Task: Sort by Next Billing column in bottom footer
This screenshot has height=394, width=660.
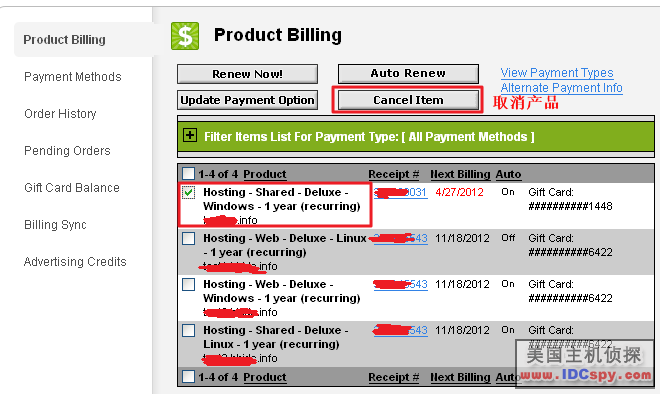Action: 460,377
